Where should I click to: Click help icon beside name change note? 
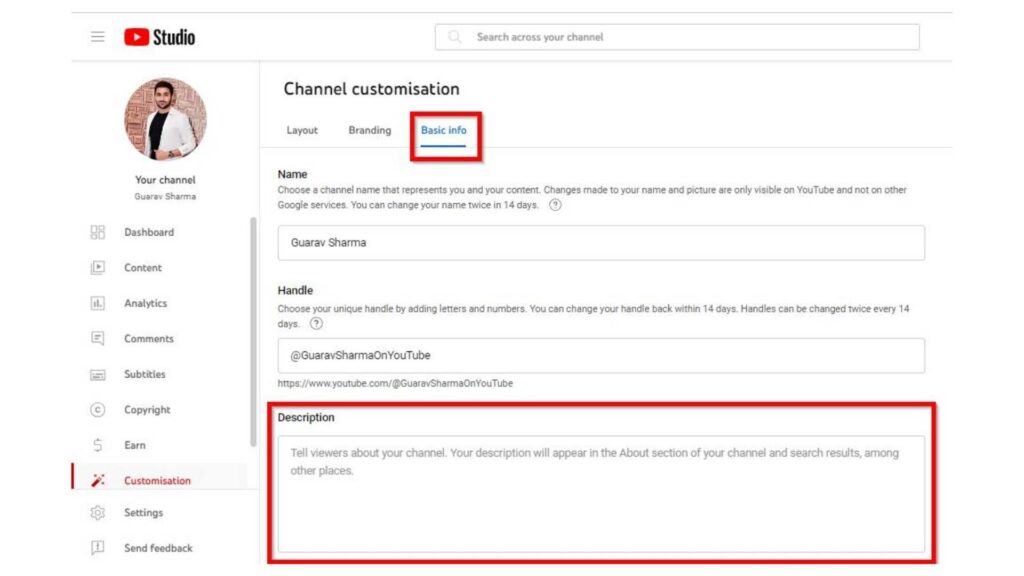click(556, 205)
